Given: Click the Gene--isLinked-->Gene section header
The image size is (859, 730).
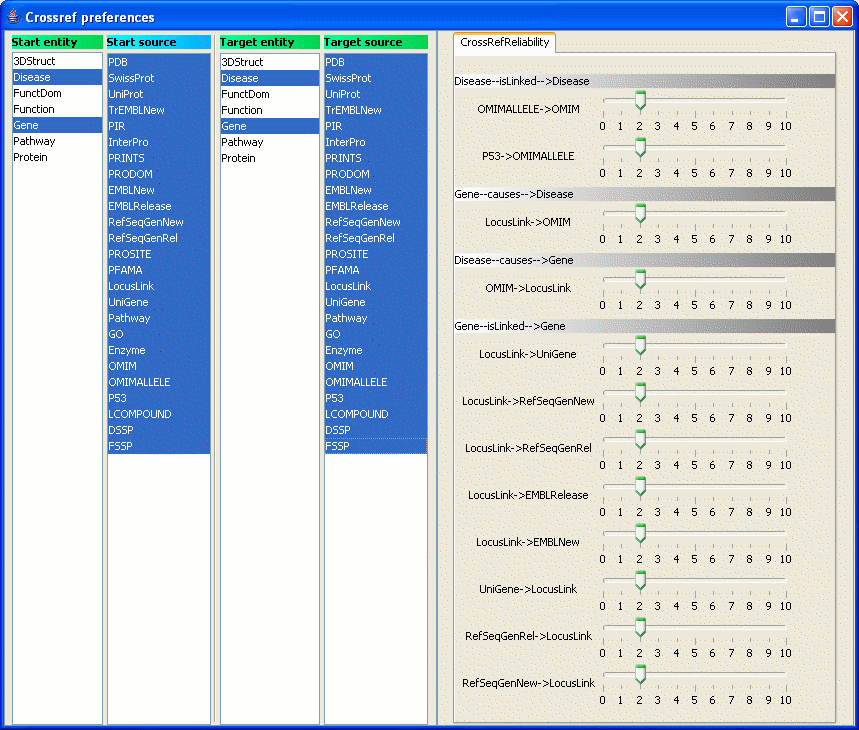Looking at the screenshot, I should pos(644,326).
